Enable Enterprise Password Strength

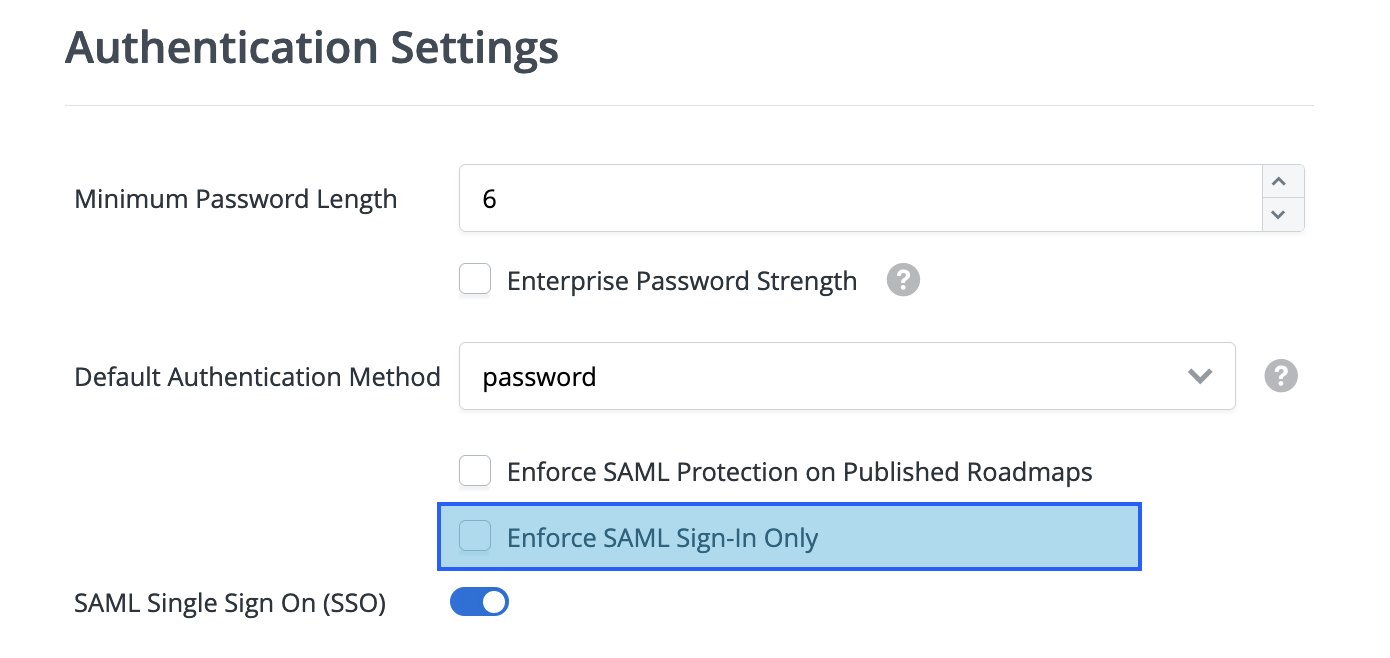pyautogui.click(x=475, y=279)
